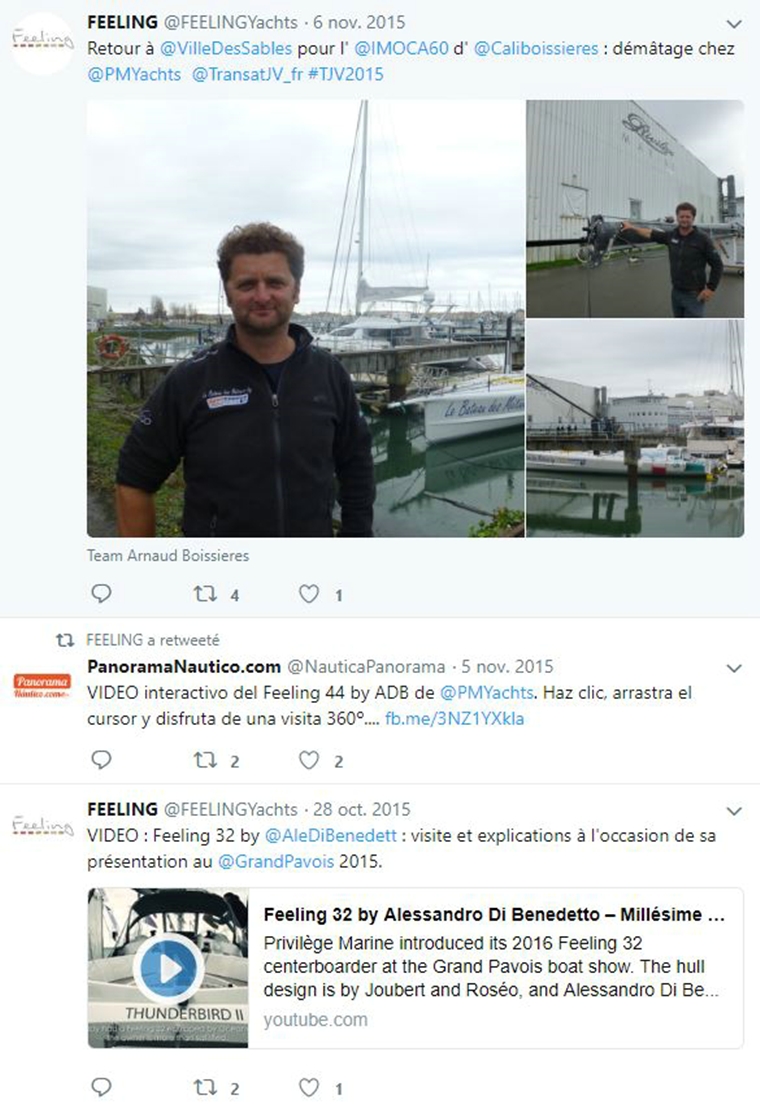The height and width of the screenshot is (1108, 760).
Task: Like the 6 nov. 2015 FEELING tweet
Action: click(309, 594)
